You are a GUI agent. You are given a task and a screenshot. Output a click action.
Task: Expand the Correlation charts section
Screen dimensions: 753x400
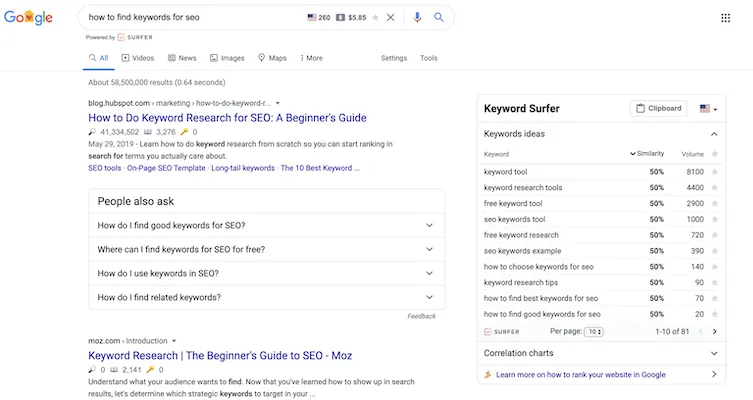pyautogui.click(x=601, y=353)
